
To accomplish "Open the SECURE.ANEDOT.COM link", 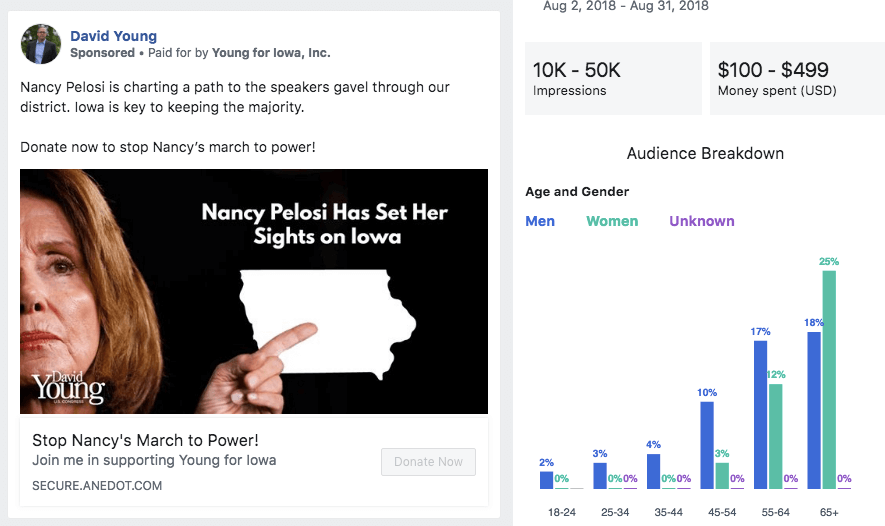I will pyautogui.click(x=97, y=486).
